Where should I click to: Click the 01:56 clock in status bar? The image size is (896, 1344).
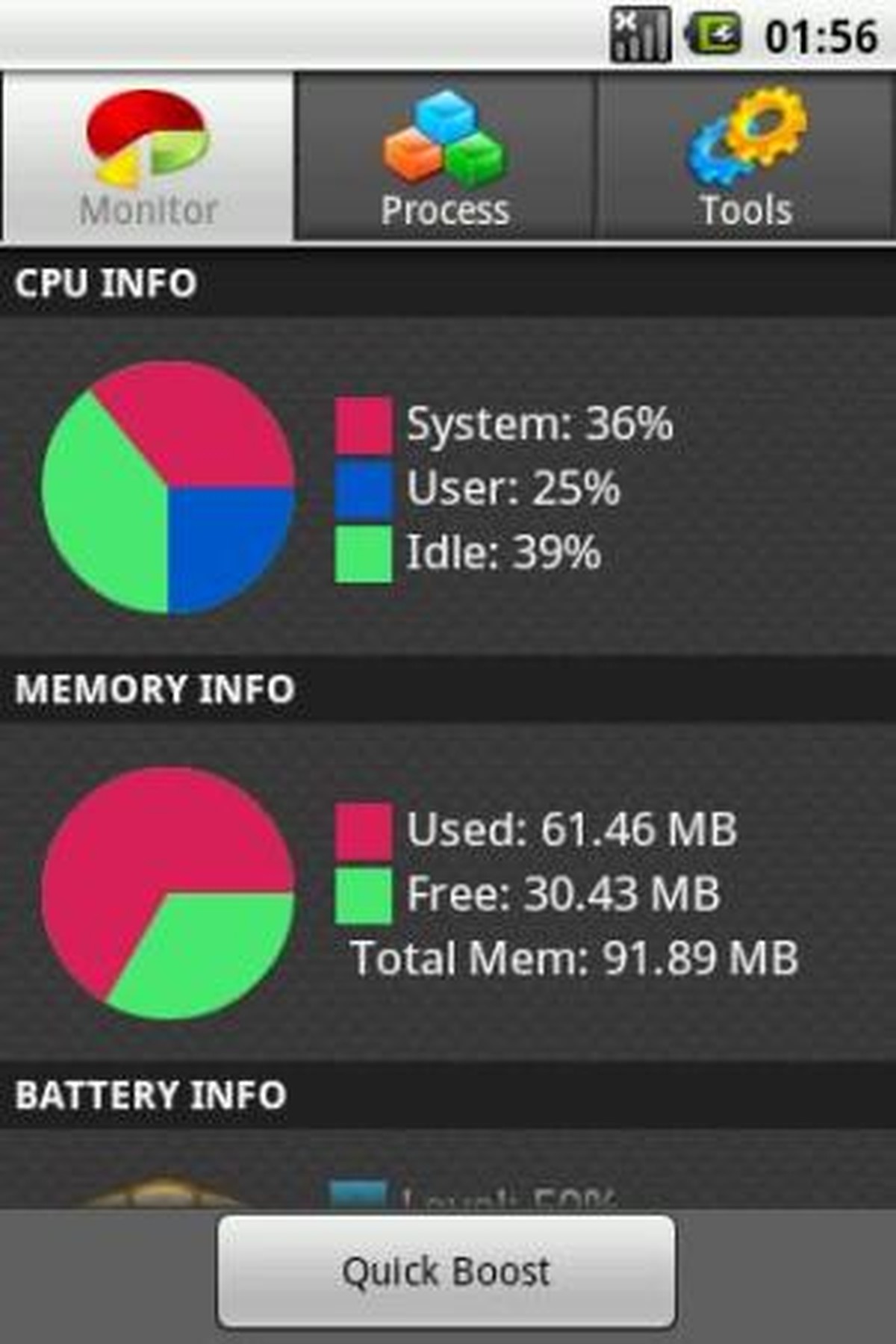point(821,36)
